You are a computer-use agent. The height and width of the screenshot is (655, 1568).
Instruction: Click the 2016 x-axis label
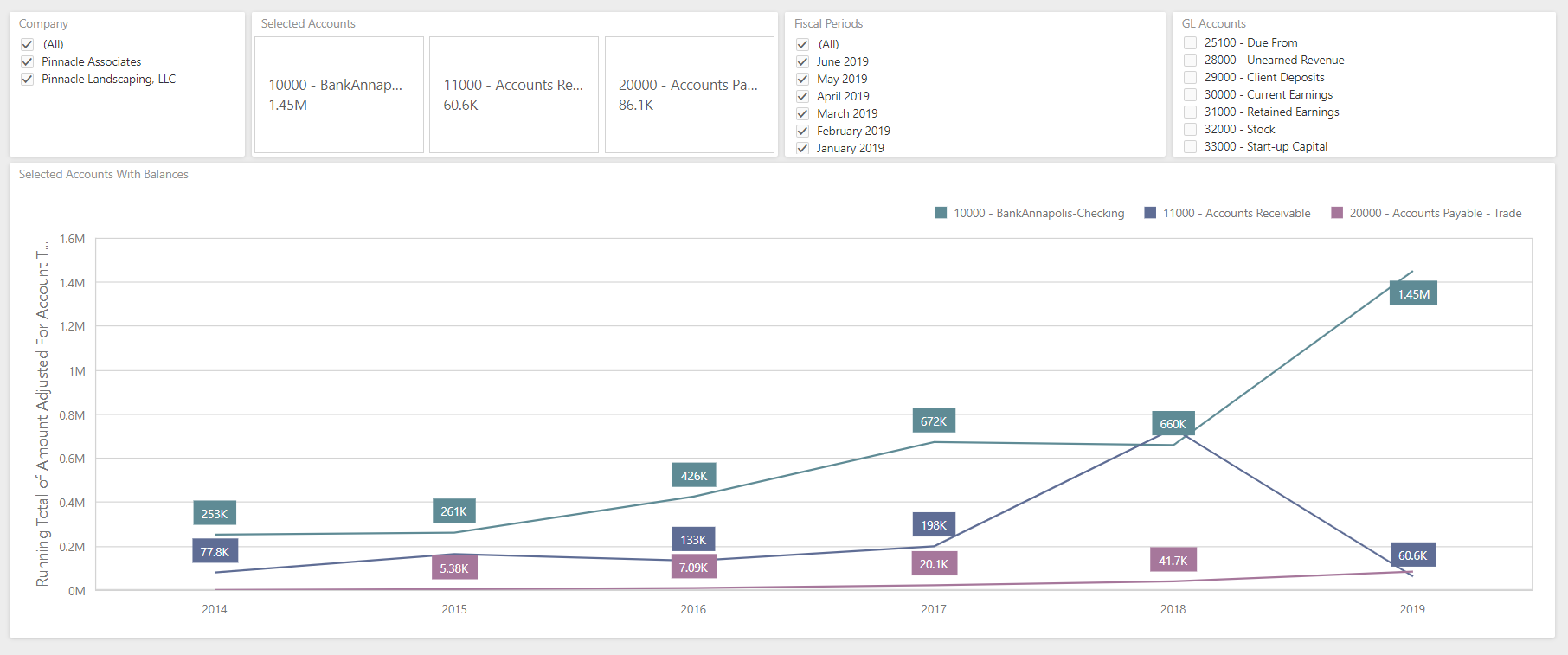click(x=693, y=609)
